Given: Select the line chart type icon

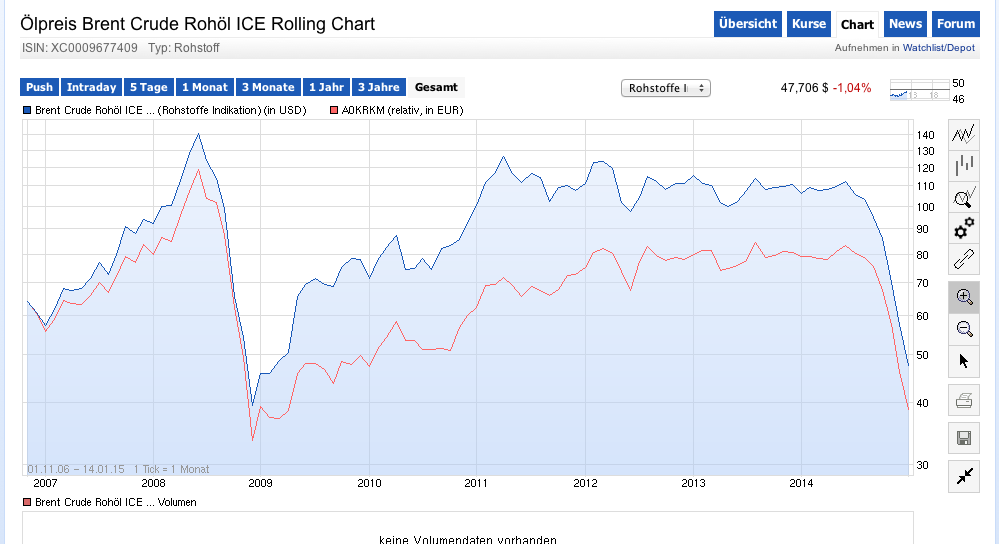Looking at the screenshot, I should pos(964,134).
